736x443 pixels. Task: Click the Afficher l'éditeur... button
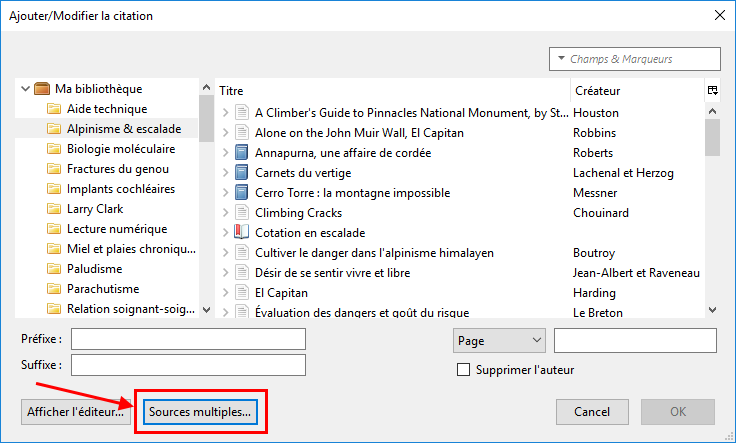click(76, 412)
